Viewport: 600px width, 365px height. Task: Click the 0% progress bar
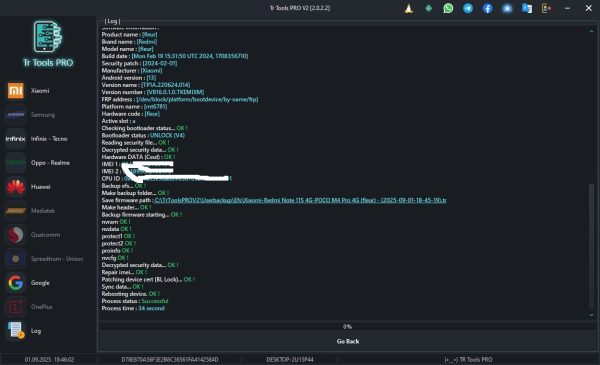(347, 326)
